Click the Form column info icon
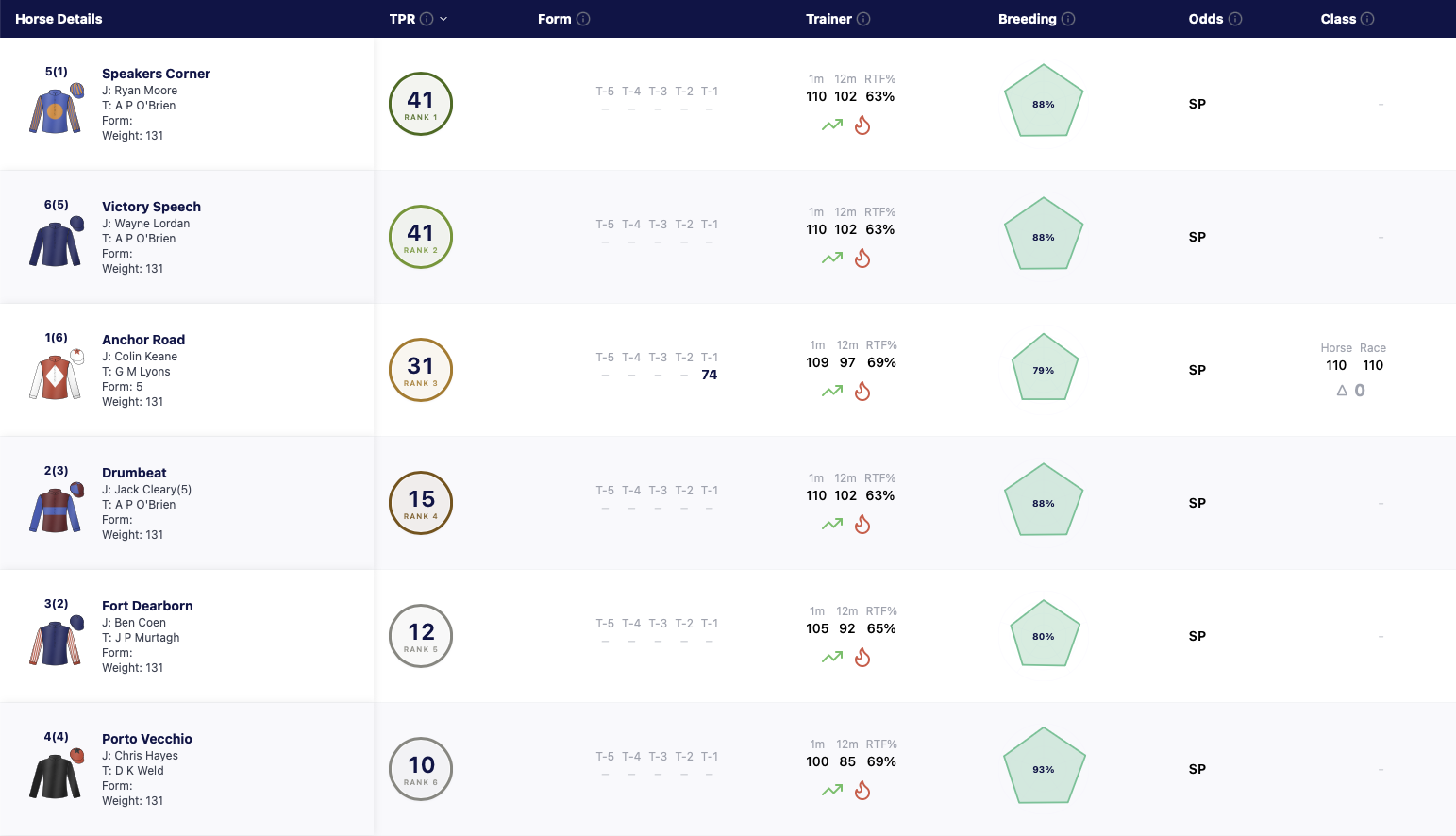Image resolution: width=1456 pixels, height=836 pixels. tap(583, 19)
